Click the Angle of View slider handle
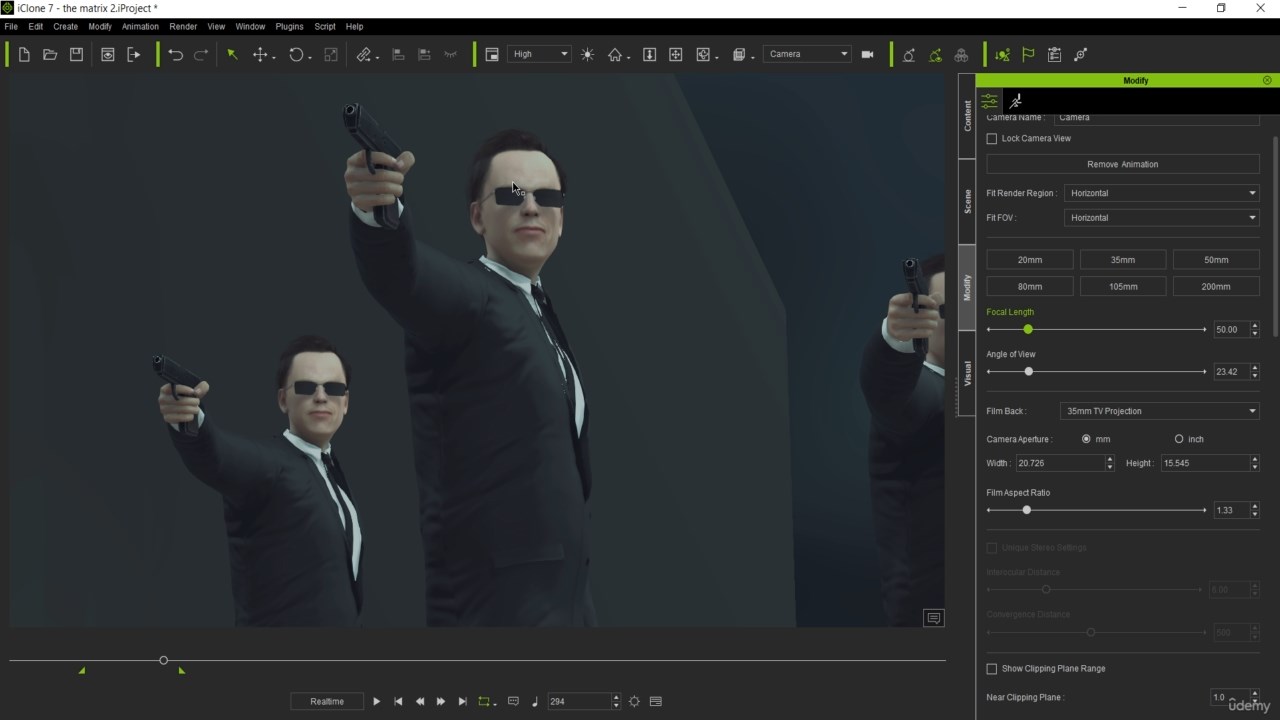 tap(1028, 372)
